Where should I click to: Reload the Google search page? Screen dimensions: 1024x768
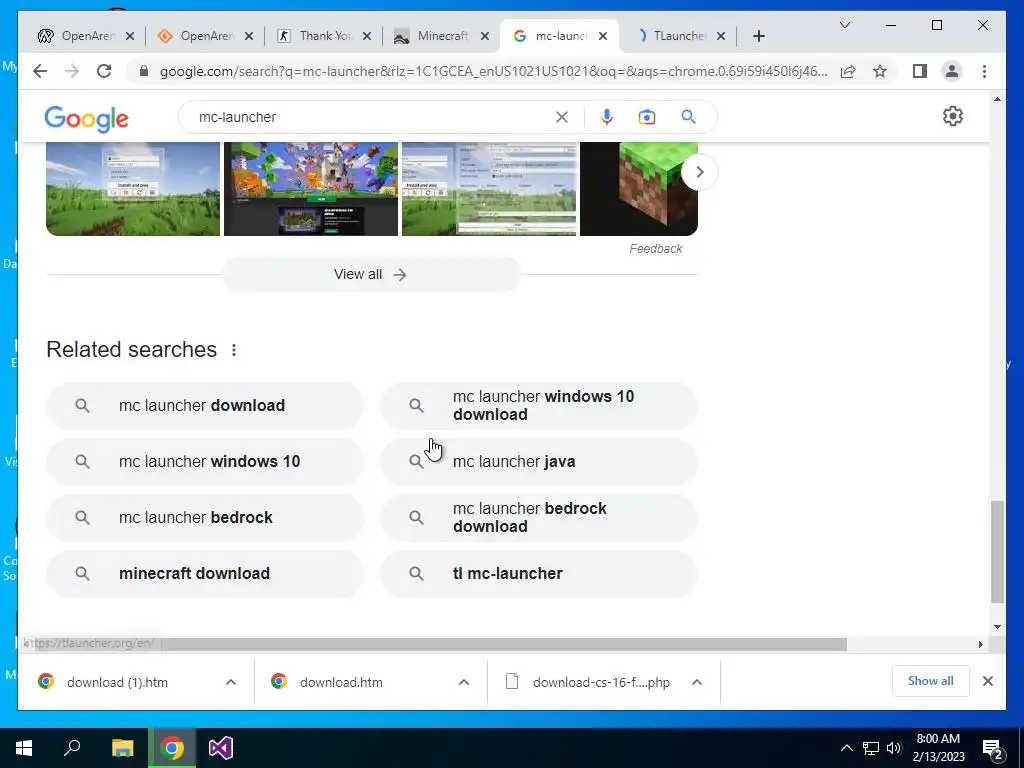(104, 71)
